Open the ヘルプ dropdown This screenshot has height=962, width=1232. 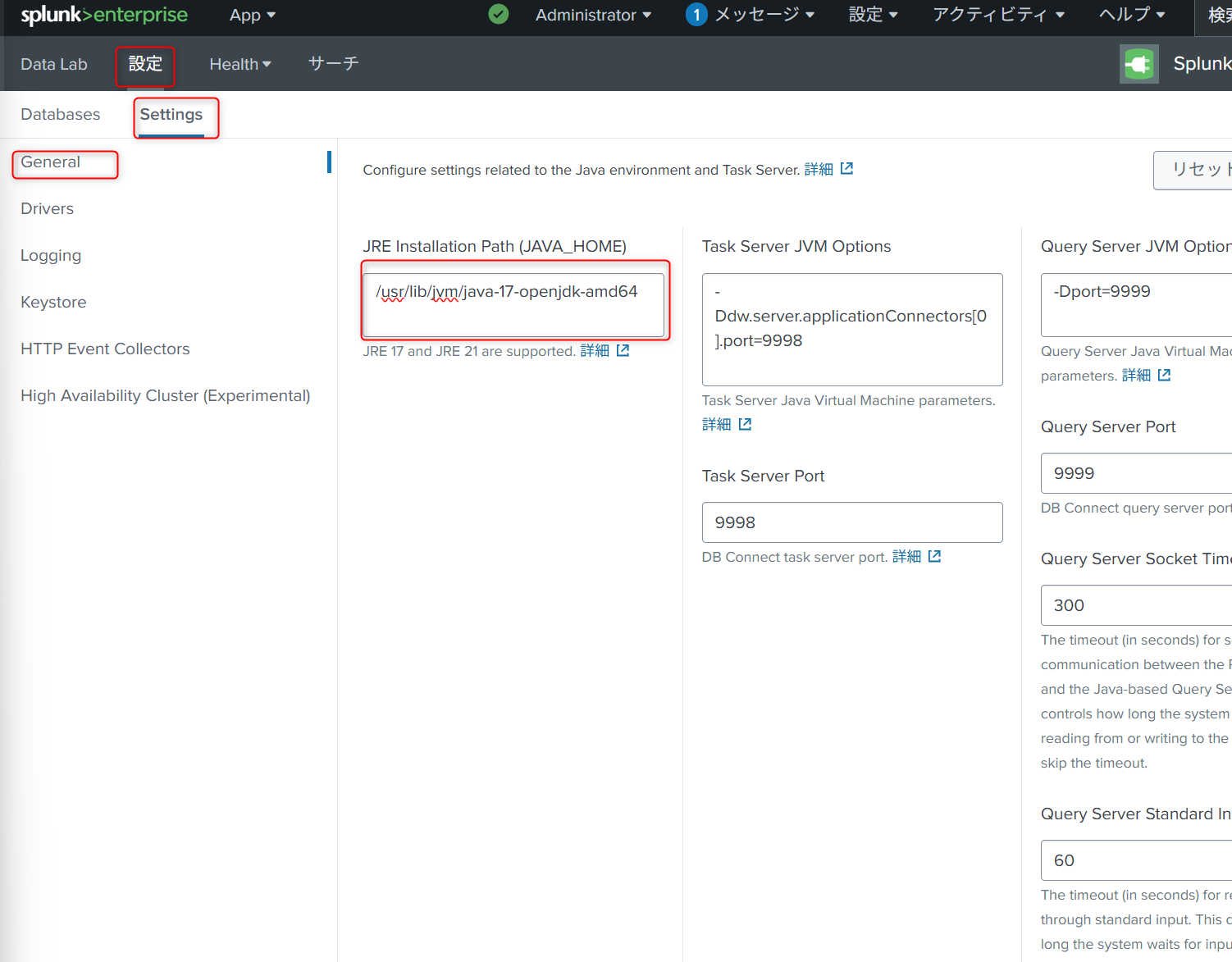pos(1132,15)
